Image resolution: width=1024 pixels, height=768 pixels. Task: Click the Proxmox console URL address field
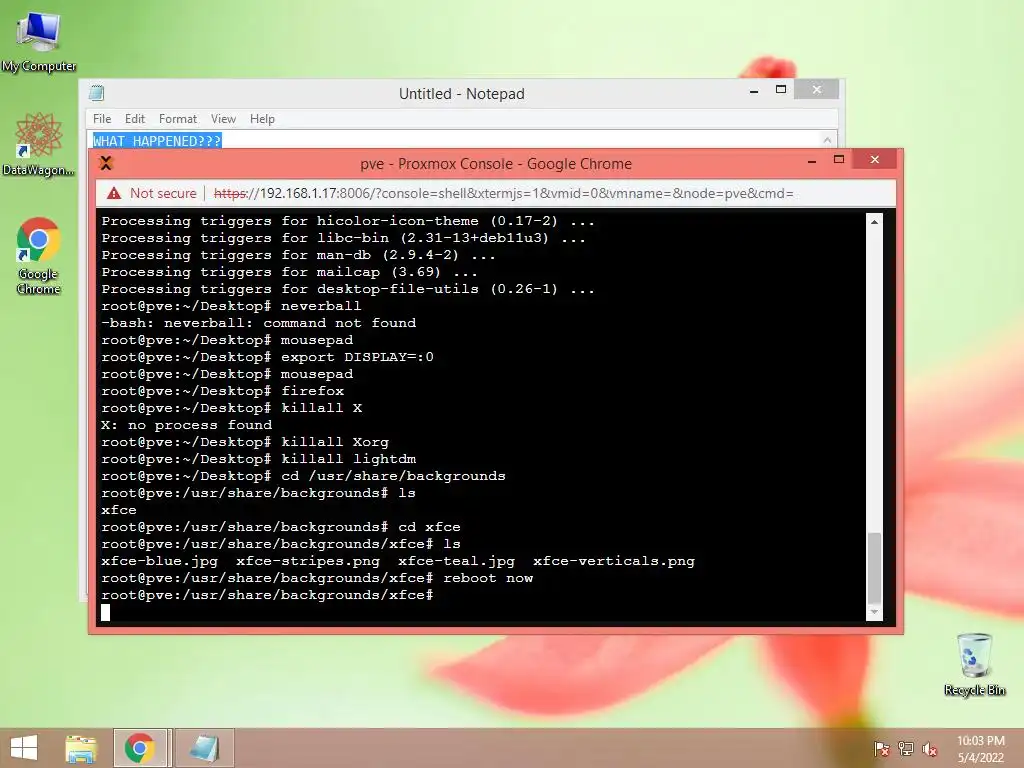[x=504, y=193]
